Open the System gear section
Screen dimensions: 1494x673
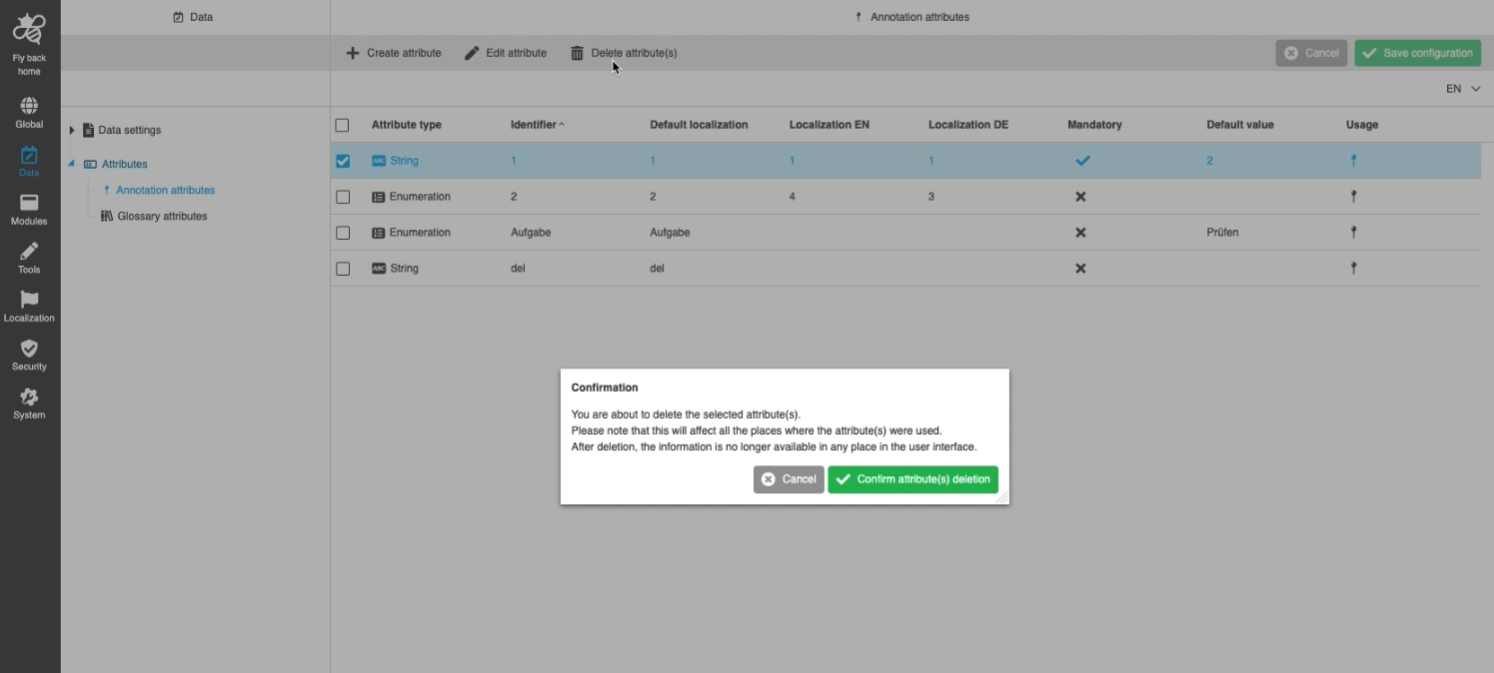tap(29, 403)
